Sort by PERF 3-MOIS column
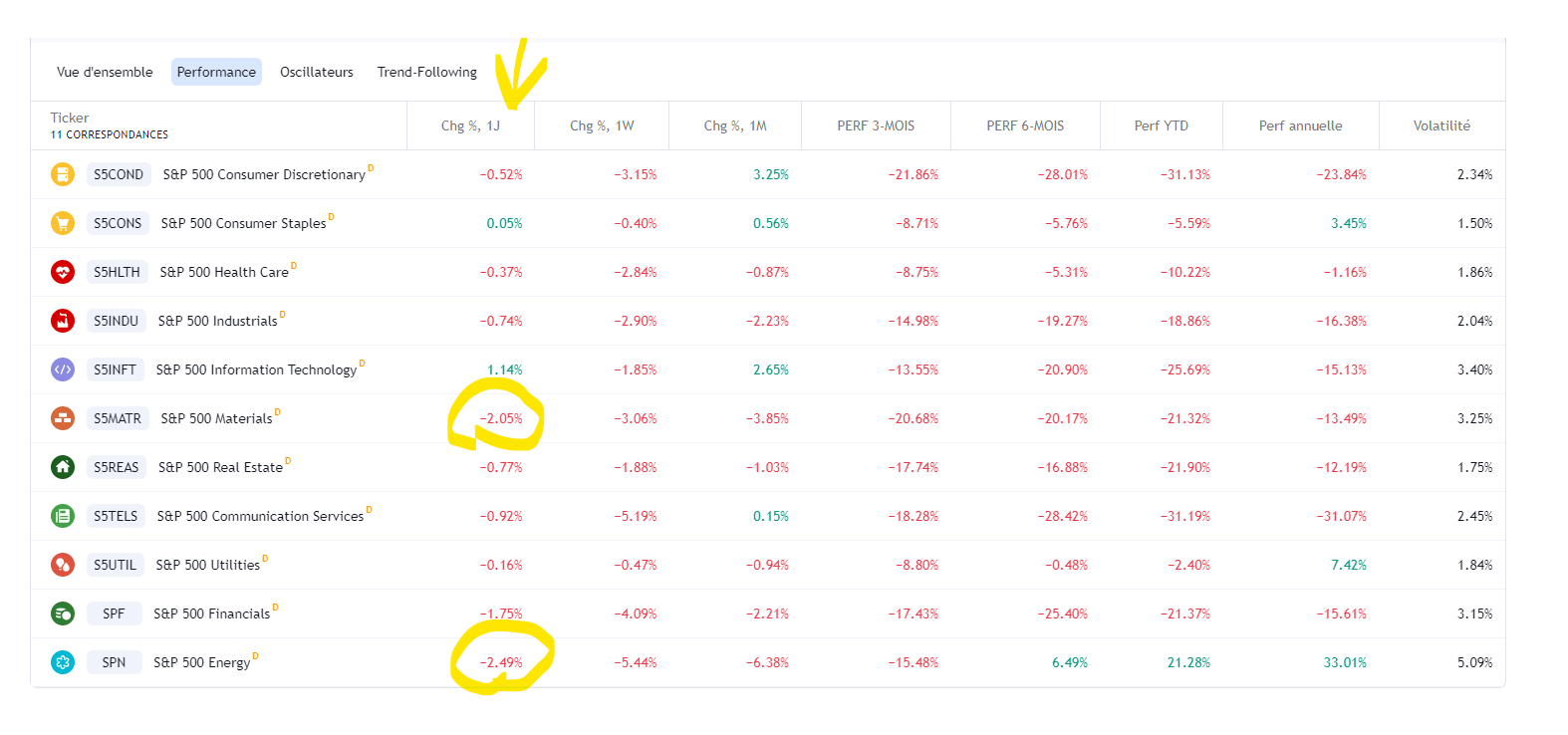Viewport: 1568px width, 735px height. (x=876, y=125)
